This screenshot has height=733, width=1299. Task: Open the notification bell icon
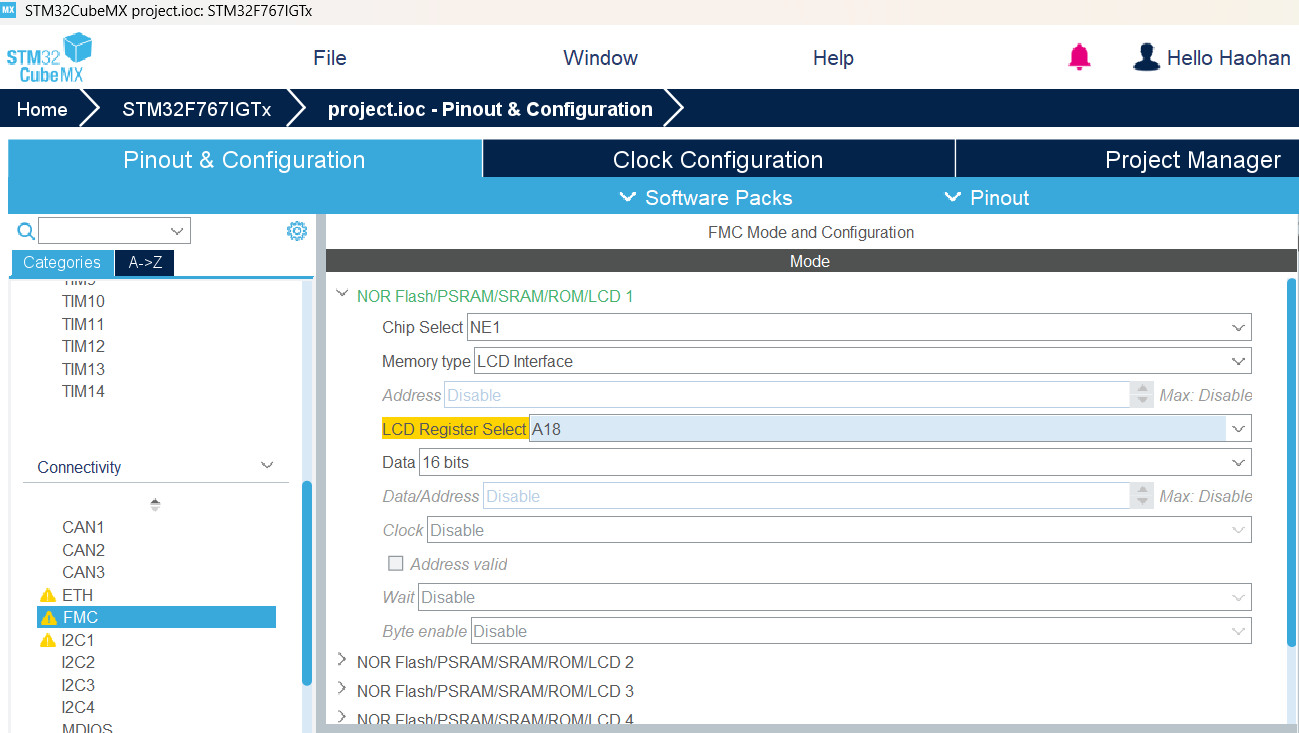click(x=1079, y=57)
